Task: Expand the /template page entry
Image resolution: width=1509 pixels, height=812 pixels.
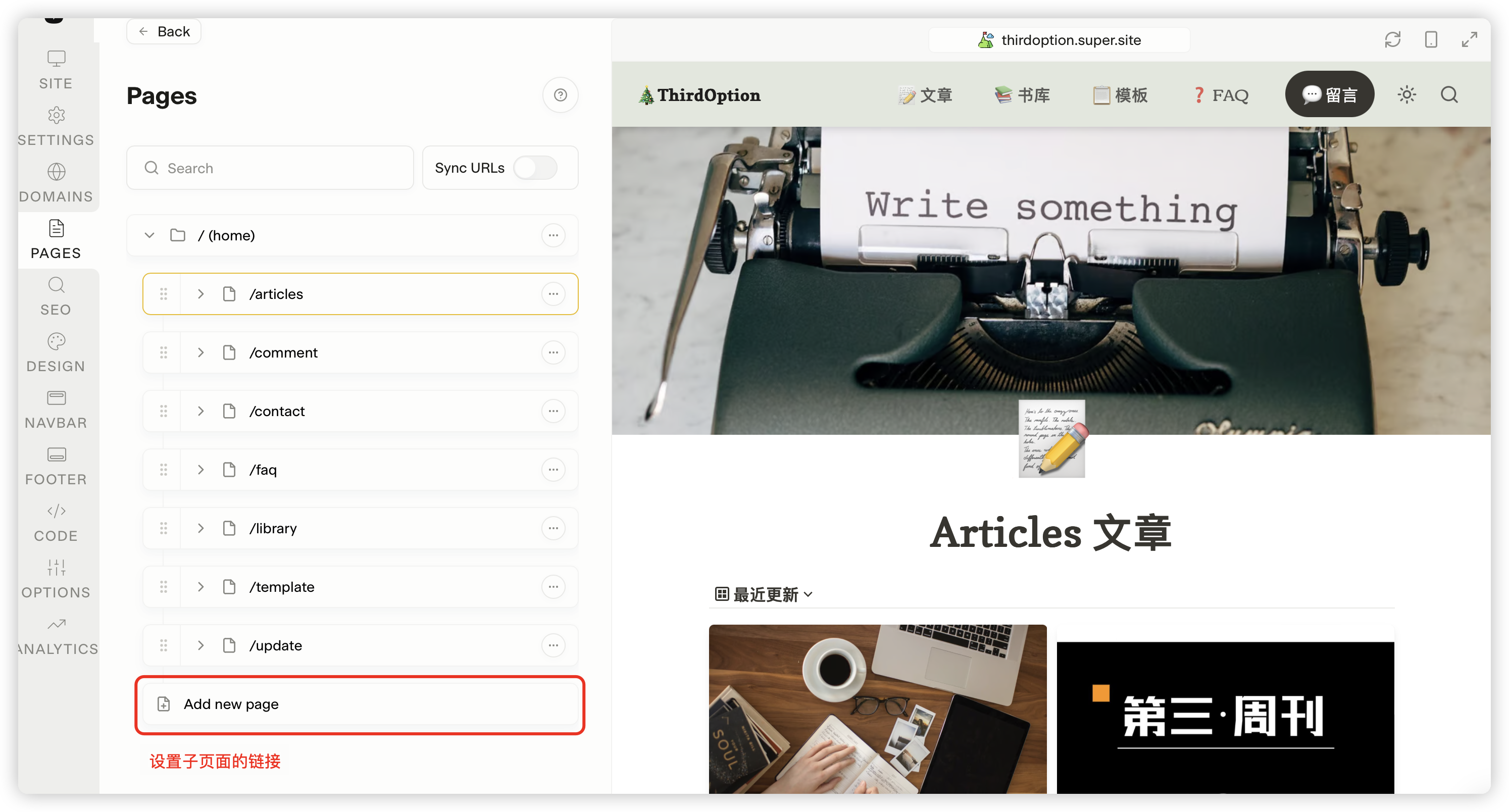Action: [200, 587]
